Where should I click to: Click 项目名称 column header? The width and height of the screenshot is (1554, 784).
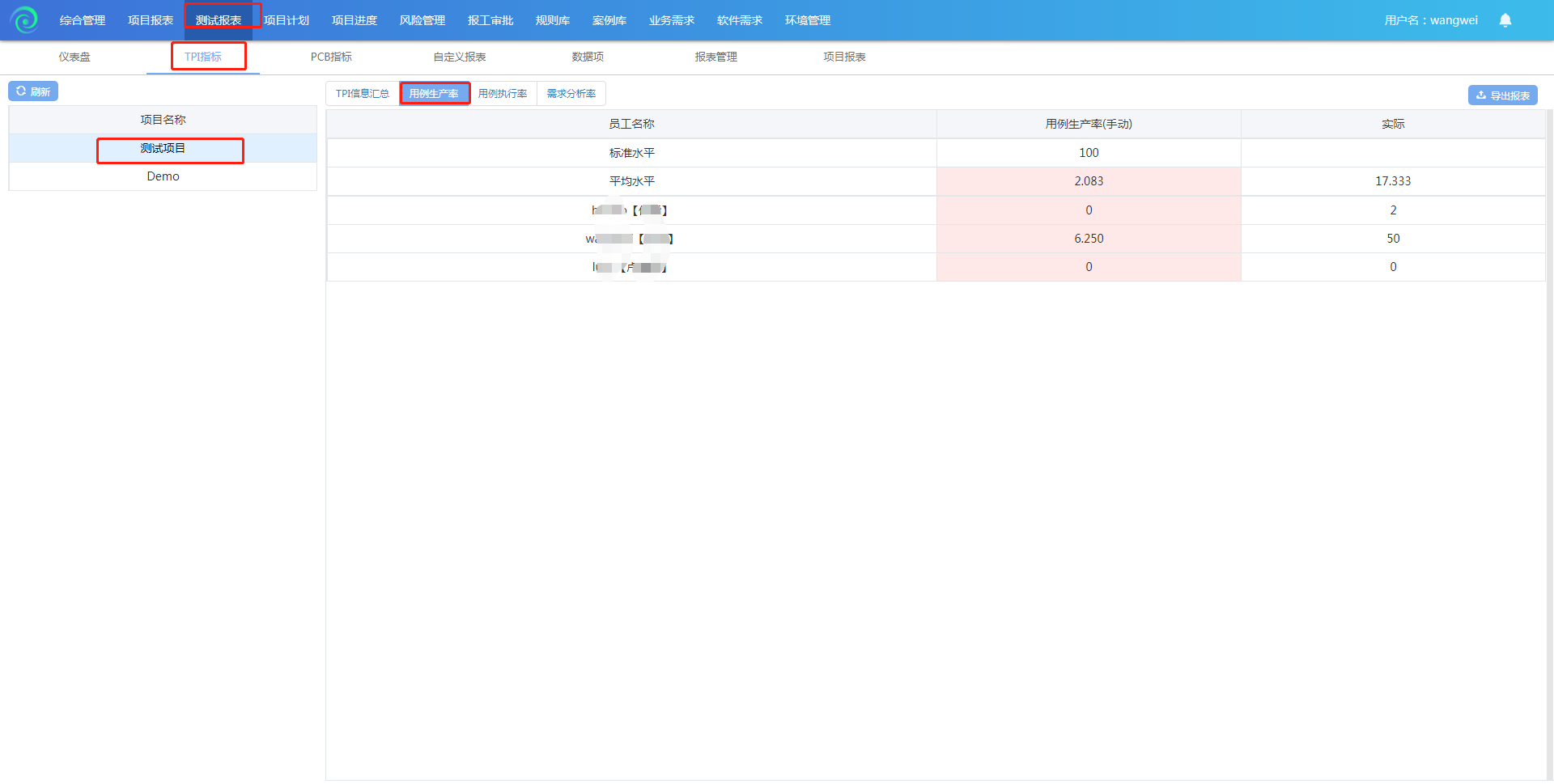pos(163,120)
